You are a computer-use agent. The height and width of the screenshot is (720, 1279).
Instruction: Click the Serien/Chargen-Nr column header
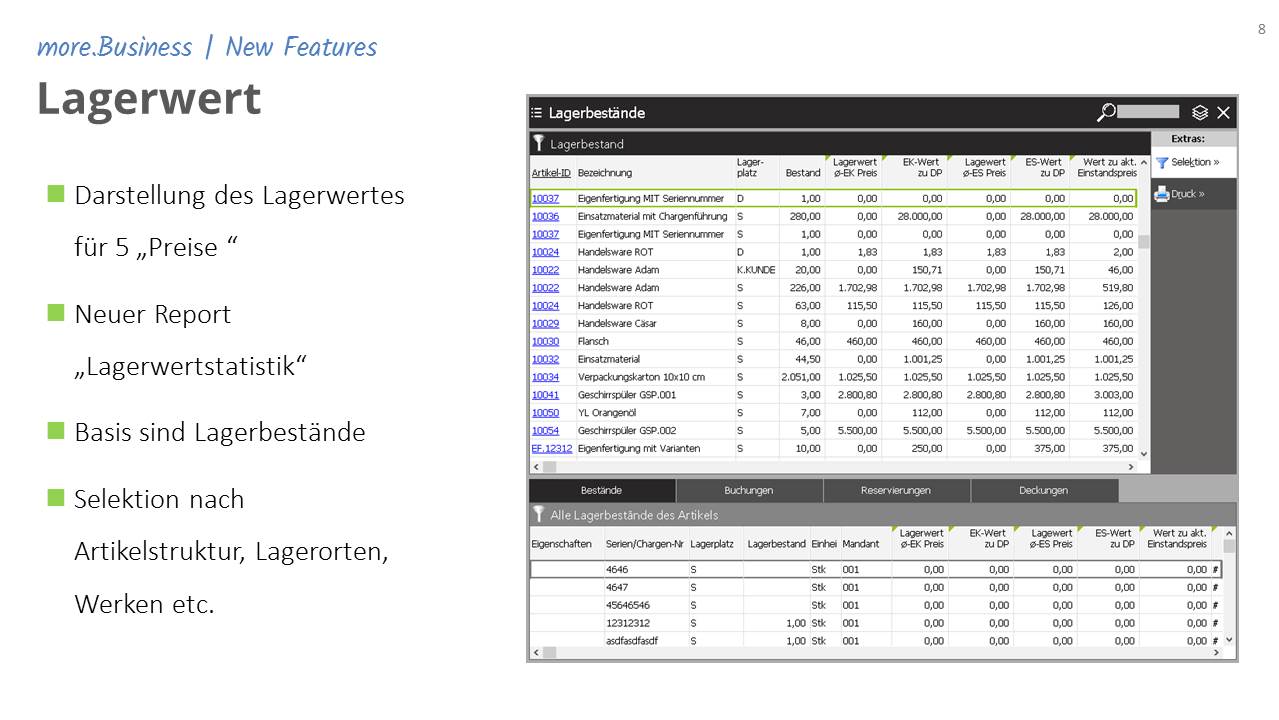(645, 543)
